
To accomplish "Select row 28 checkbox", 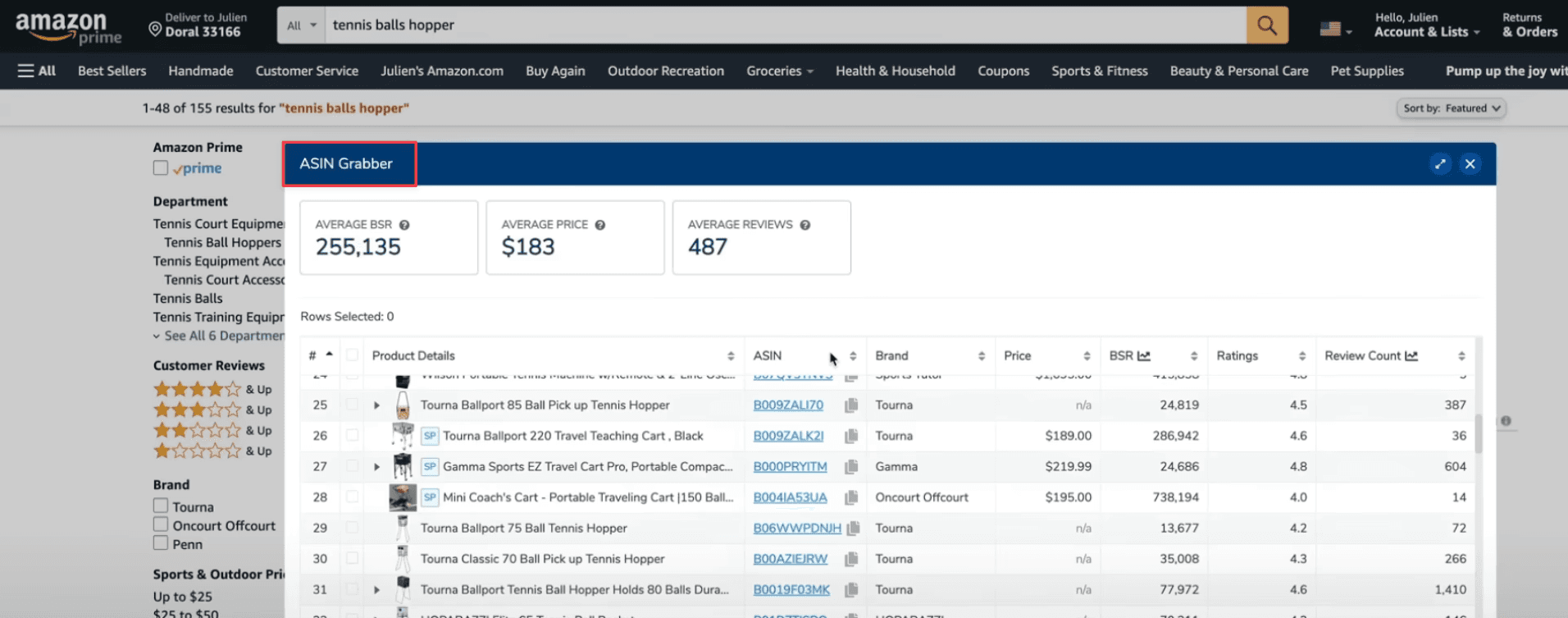I will 352,497.
